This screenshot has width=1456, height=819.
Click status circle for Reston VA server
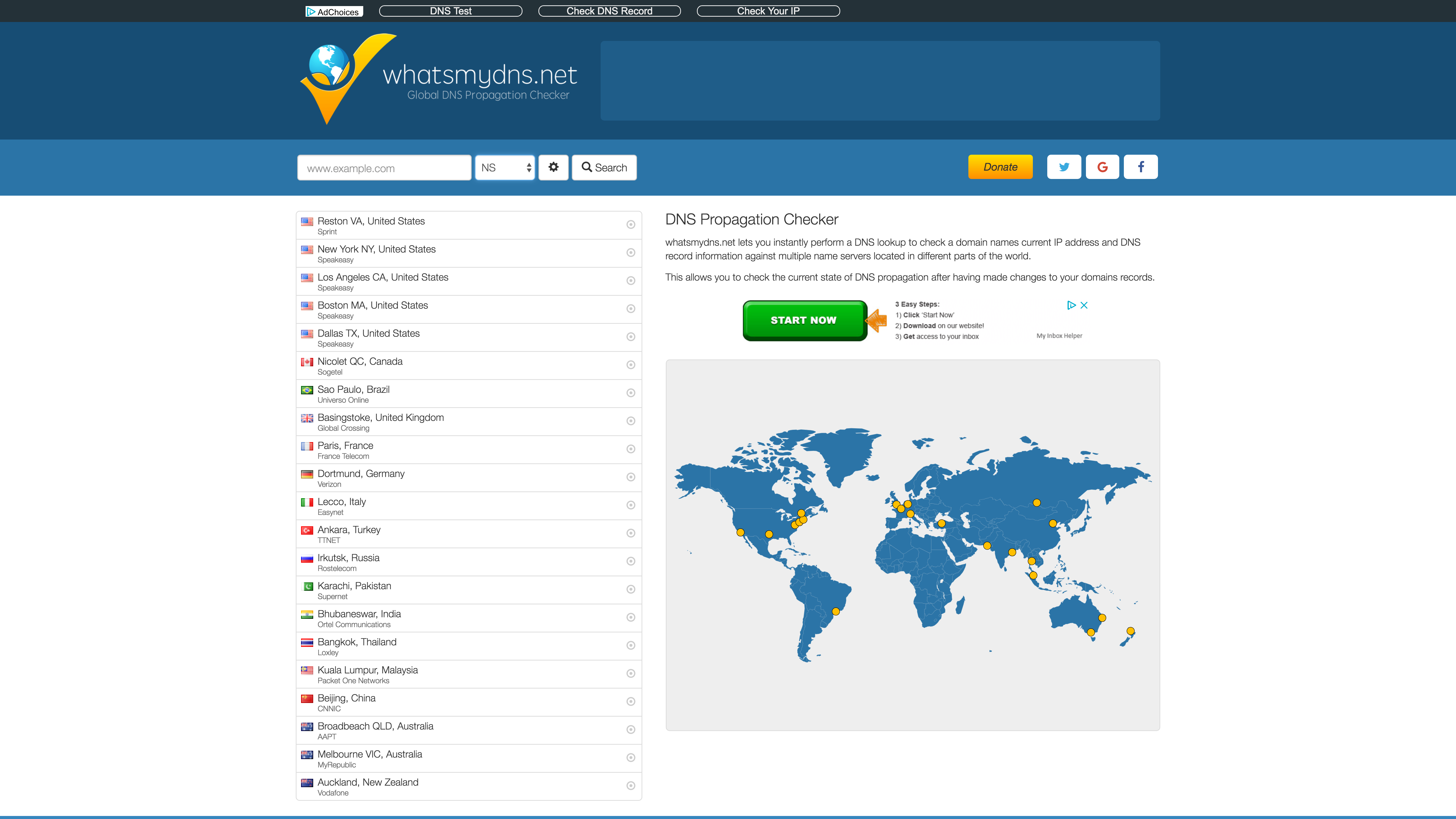pos(631,225)
